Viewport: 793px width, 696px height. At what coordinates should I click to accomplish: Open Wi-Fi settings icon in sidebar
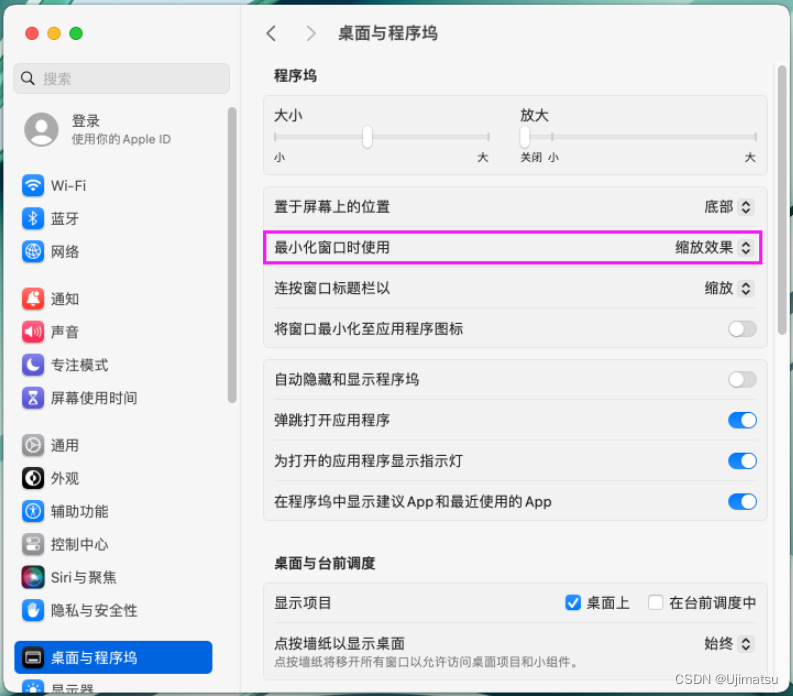tap(33, 186)
